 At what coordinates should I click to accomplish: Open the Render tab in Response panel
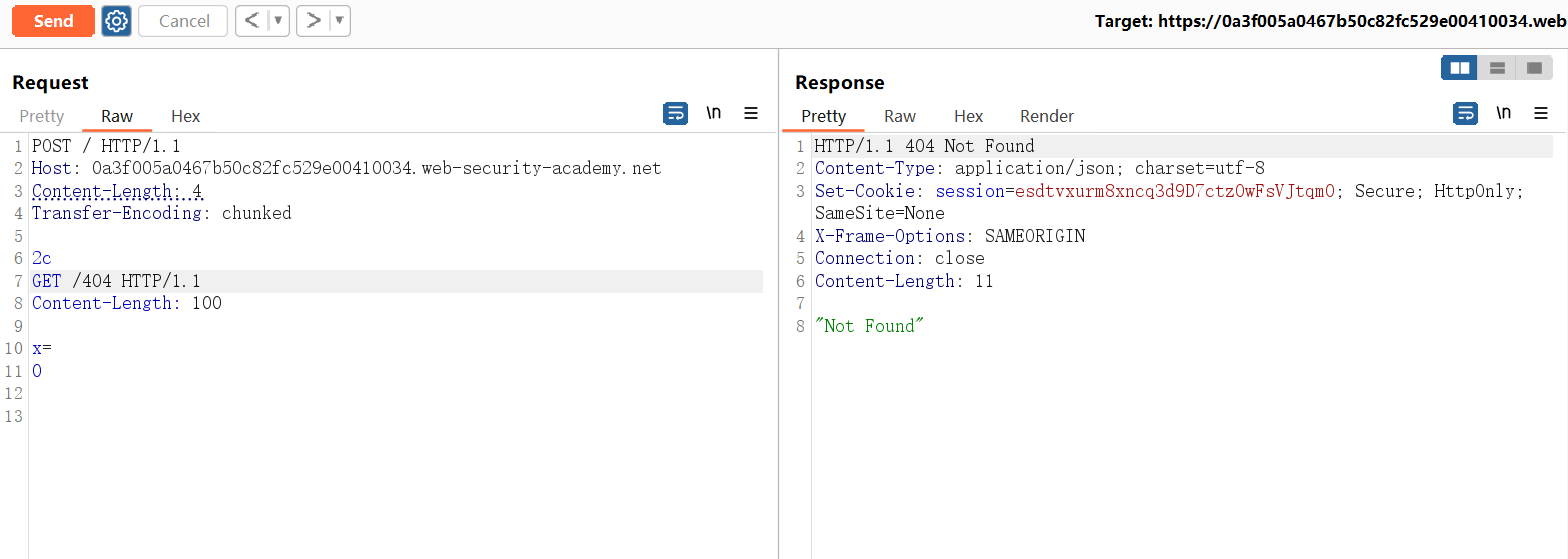coord(1046,116)
